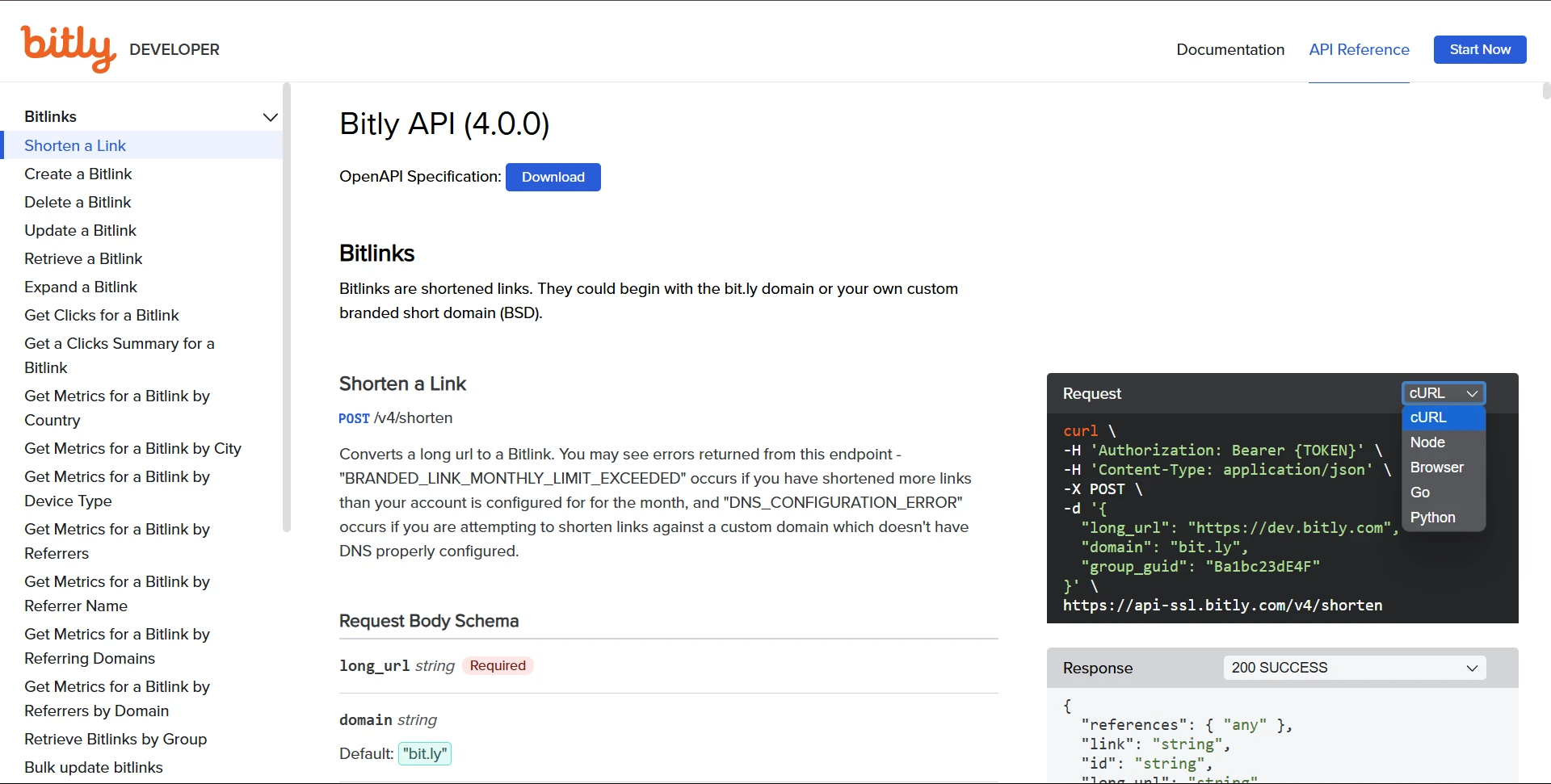Viewport: 1551px width, 784px height.
Task: Click the Bitly logo
Action: pos(68,48)
